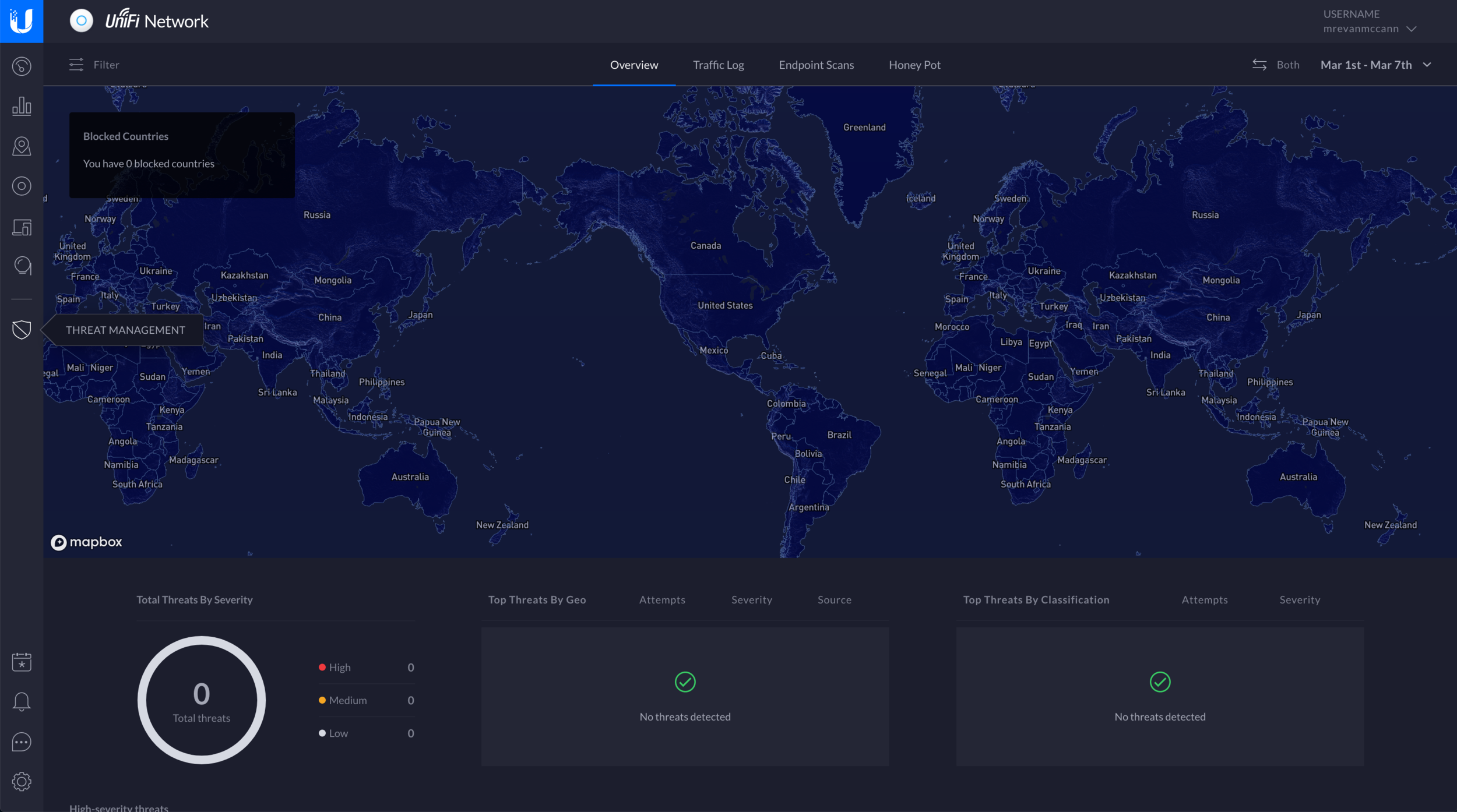Click the Medium severity row
The width and height of the screenshot is (1457, 812).
click(x=367, y=700)
